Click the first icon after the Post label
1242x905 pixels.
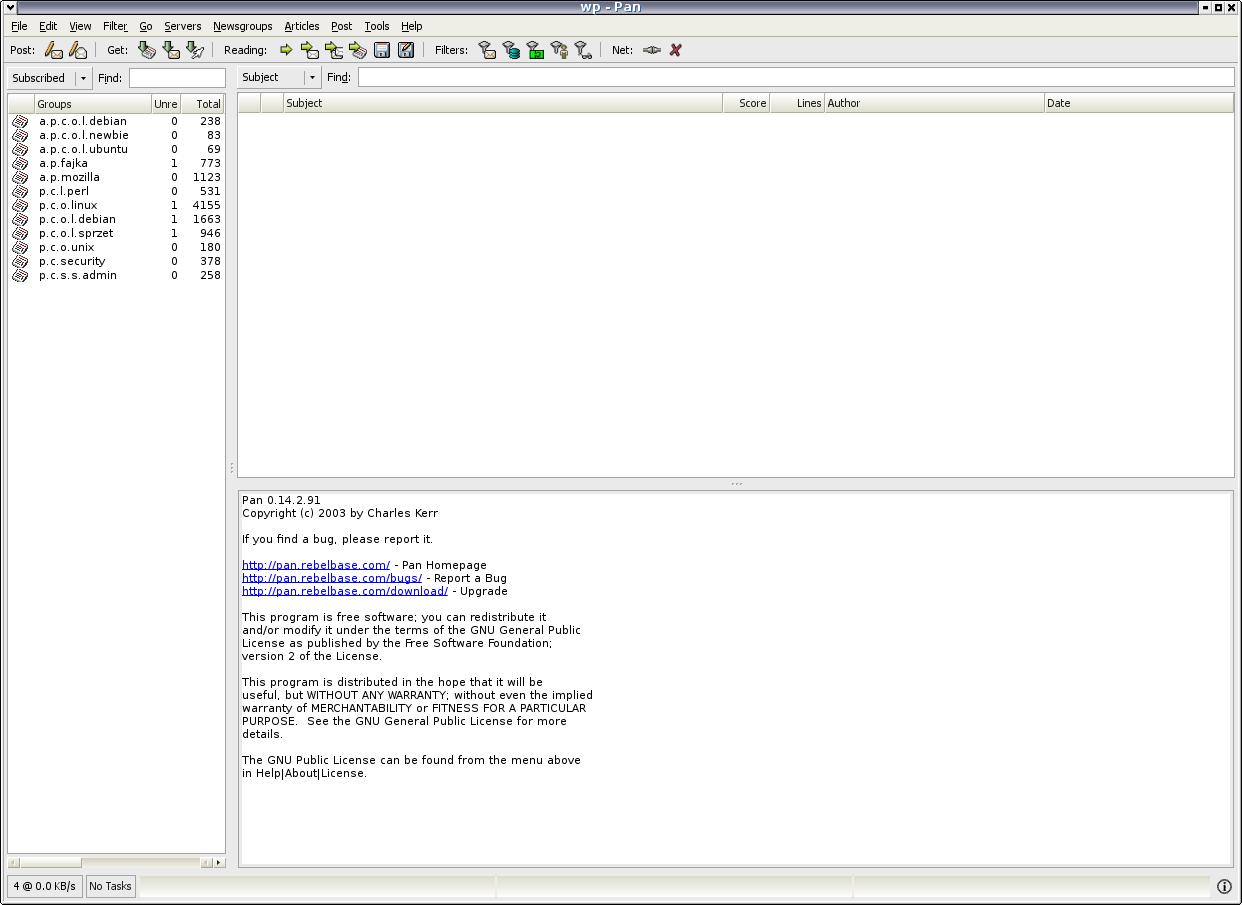(54, 50)
